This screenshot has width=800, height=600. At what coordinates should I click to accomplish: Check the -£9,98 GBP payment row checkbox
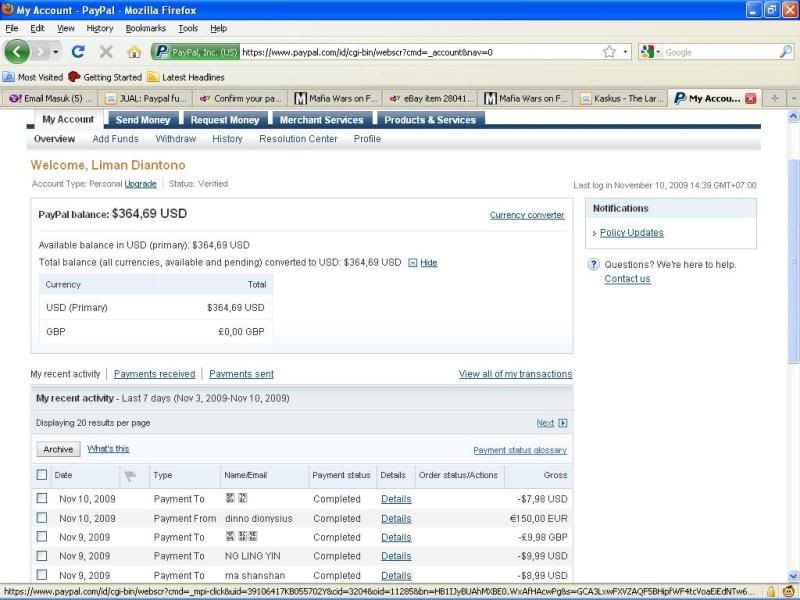(42, 536)
